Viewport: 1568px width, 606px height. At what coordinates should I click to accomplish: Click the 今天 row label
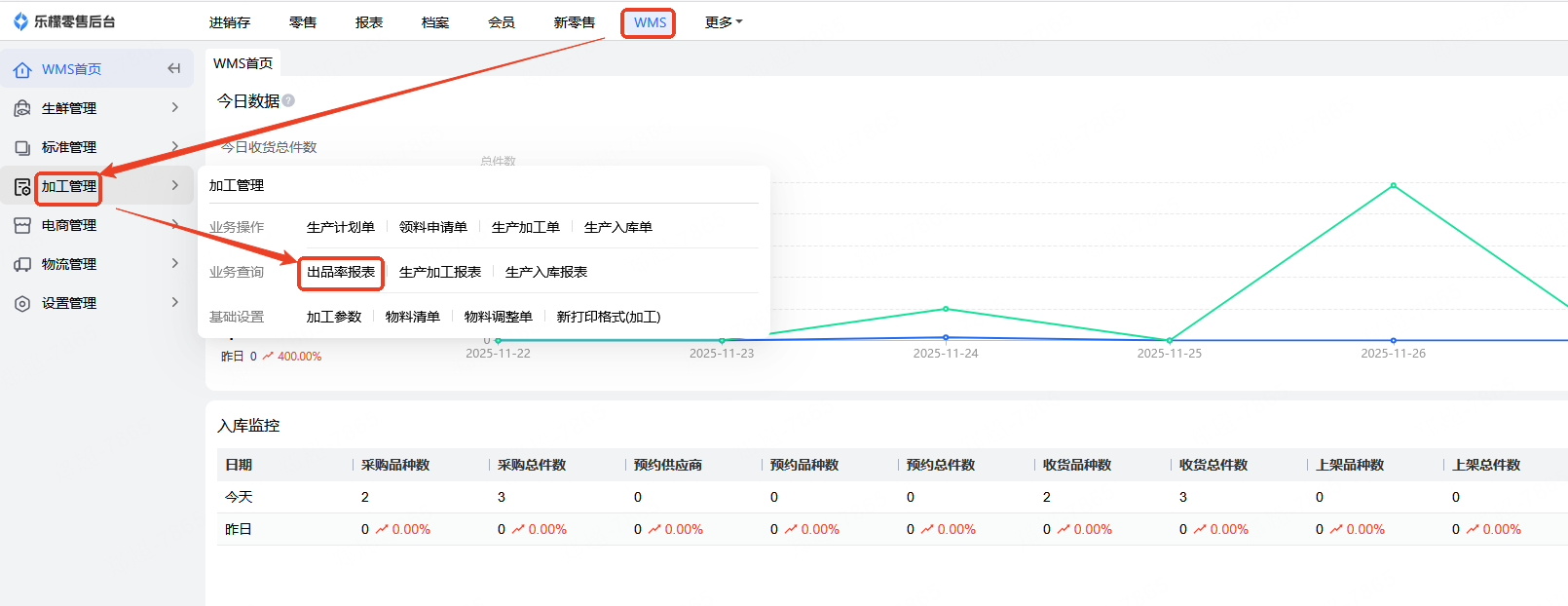click(x=239, y=497)
